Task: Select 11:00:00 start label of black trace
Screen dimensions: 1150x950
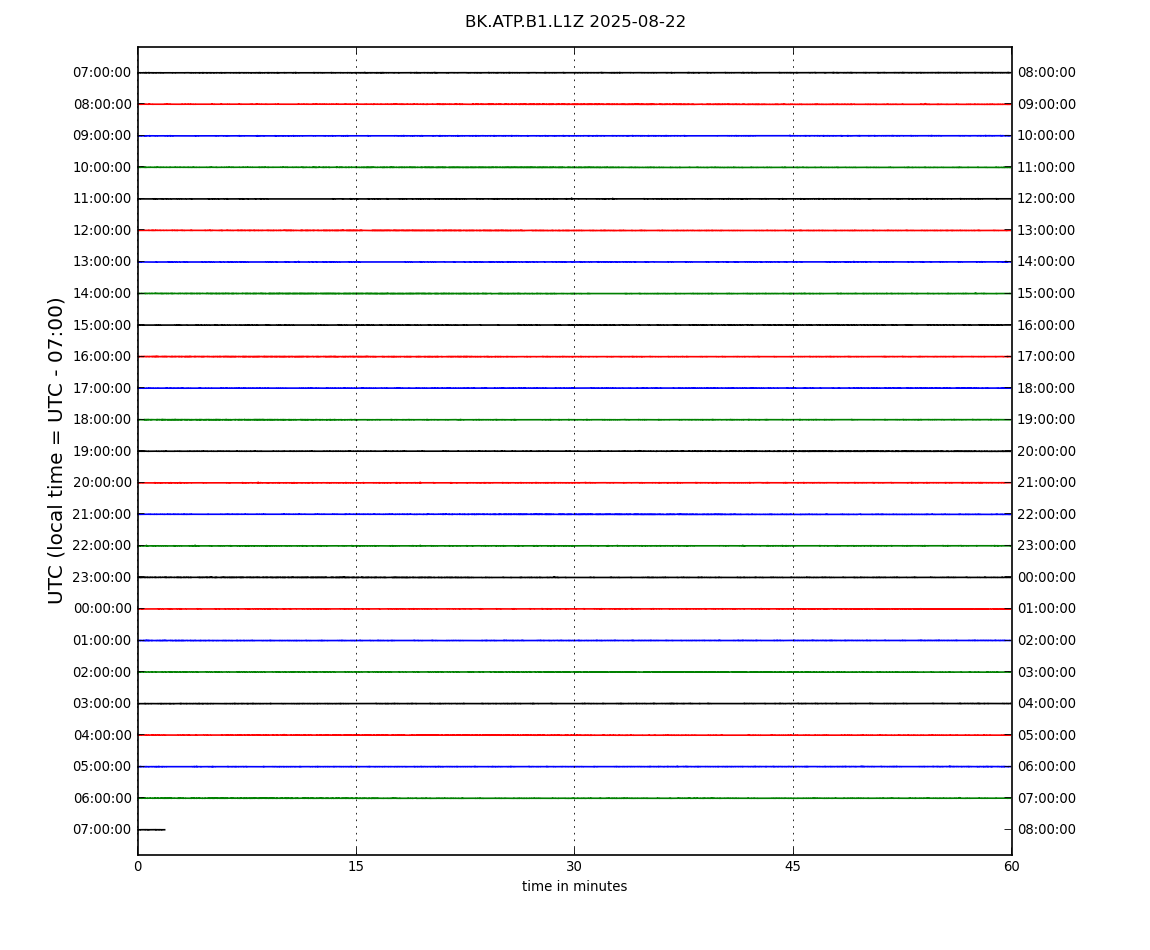Action: pos(103,199)
